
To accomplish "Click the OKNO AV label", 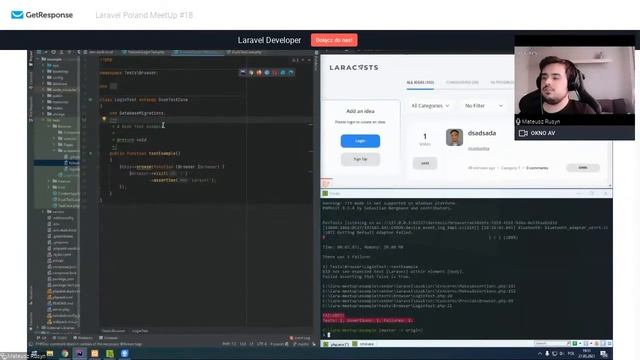I will click(543, 133).
